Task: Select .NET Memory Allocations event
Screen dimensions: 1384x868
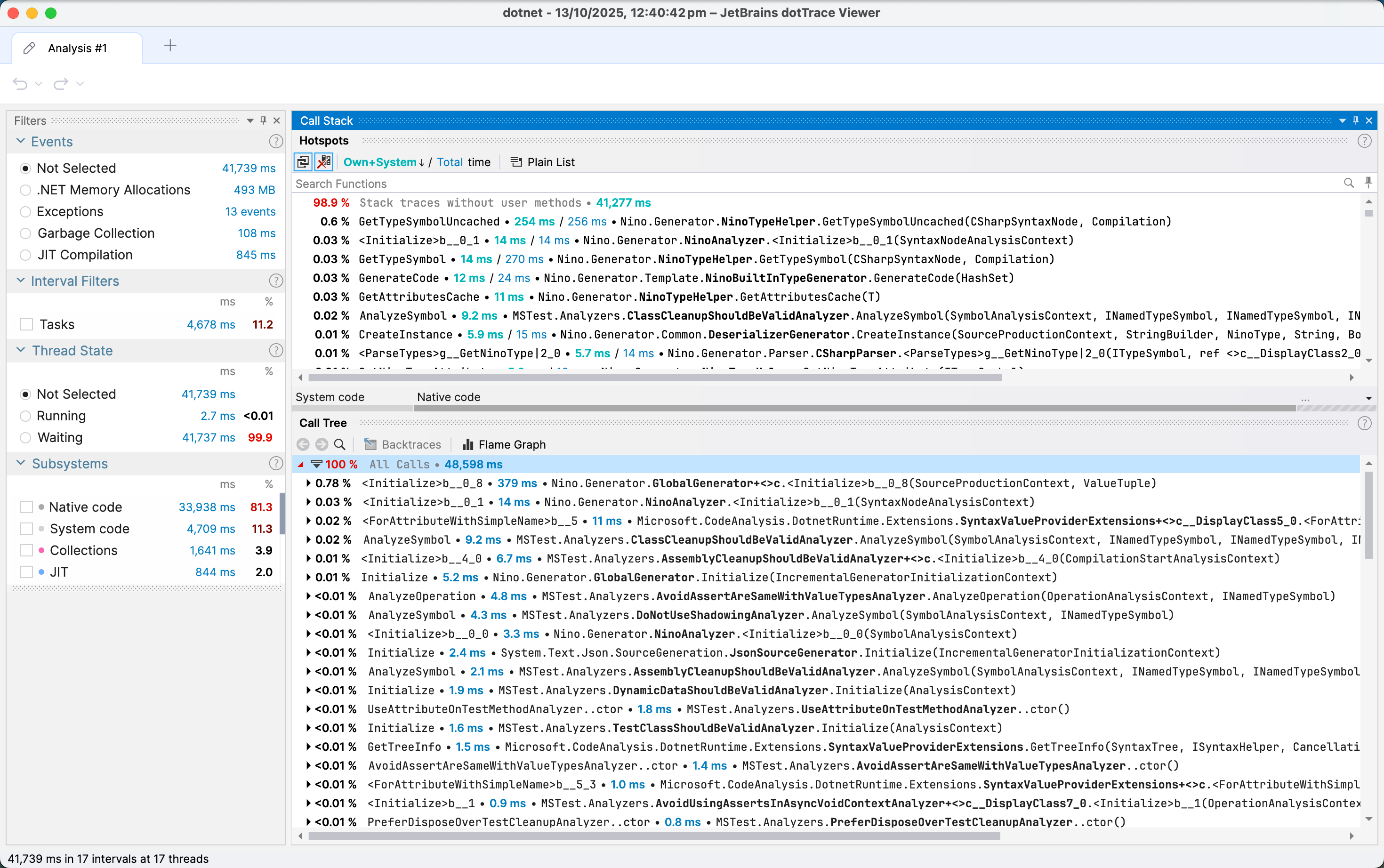Action: 25,190
